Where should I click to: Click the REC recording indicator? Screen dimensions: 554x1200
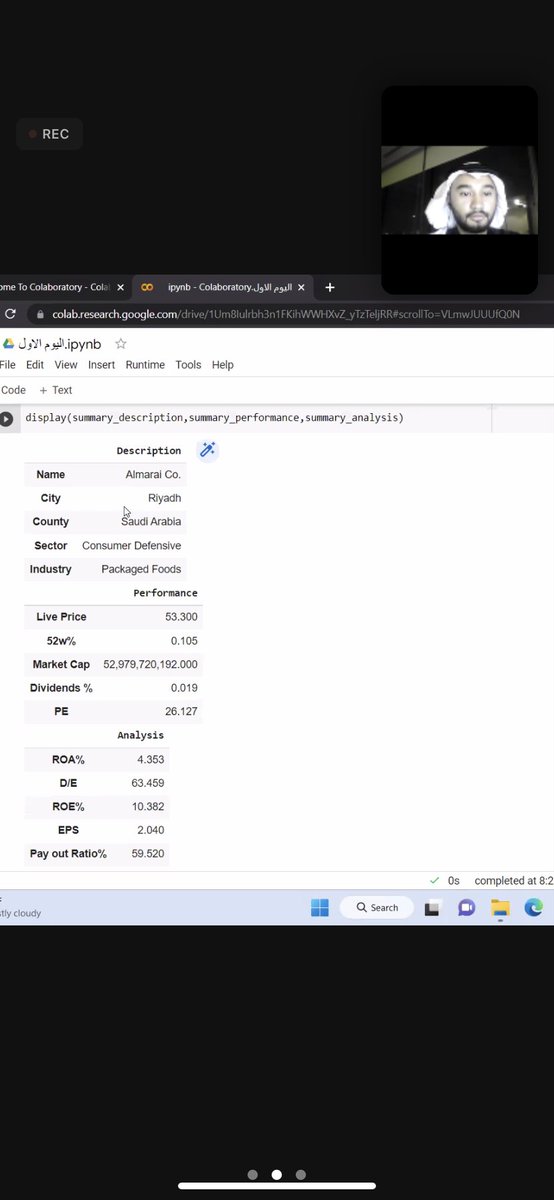(x=49, y=134)
